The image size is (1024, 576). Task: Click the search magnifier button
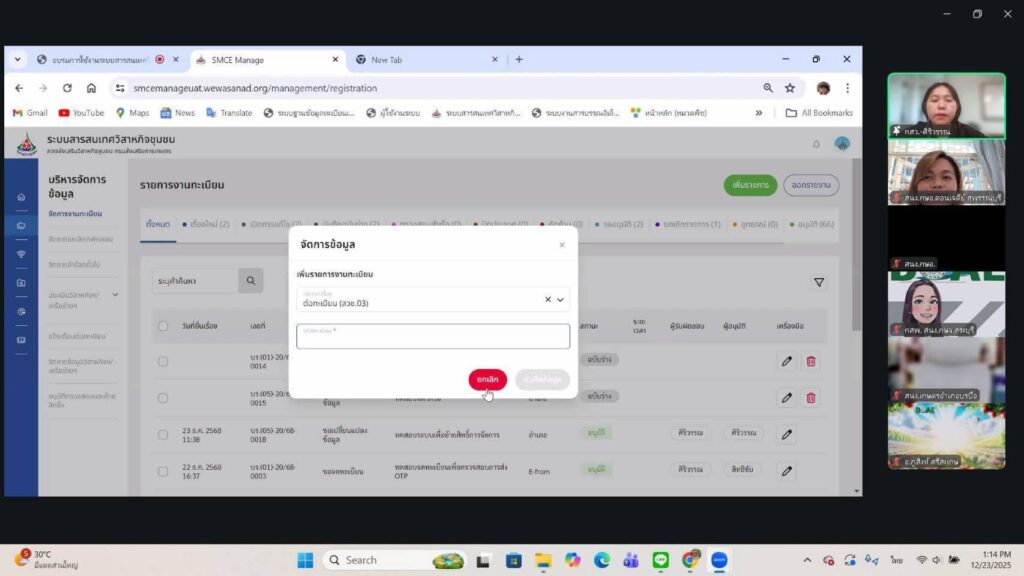[x=251, y=281]
